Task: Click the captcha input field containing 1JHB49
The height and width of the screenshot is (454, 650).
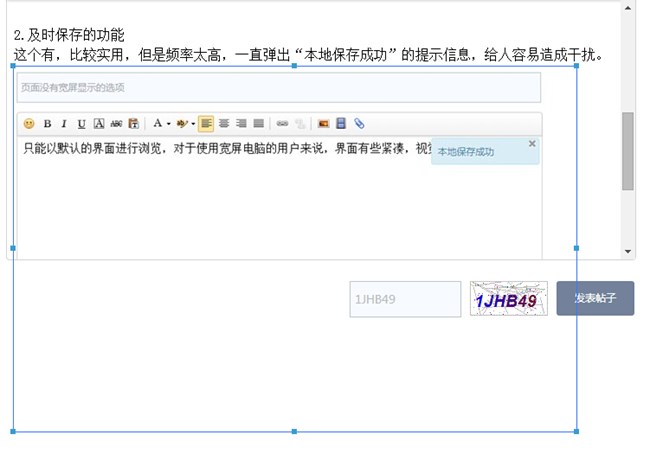Action: point(405,299)
